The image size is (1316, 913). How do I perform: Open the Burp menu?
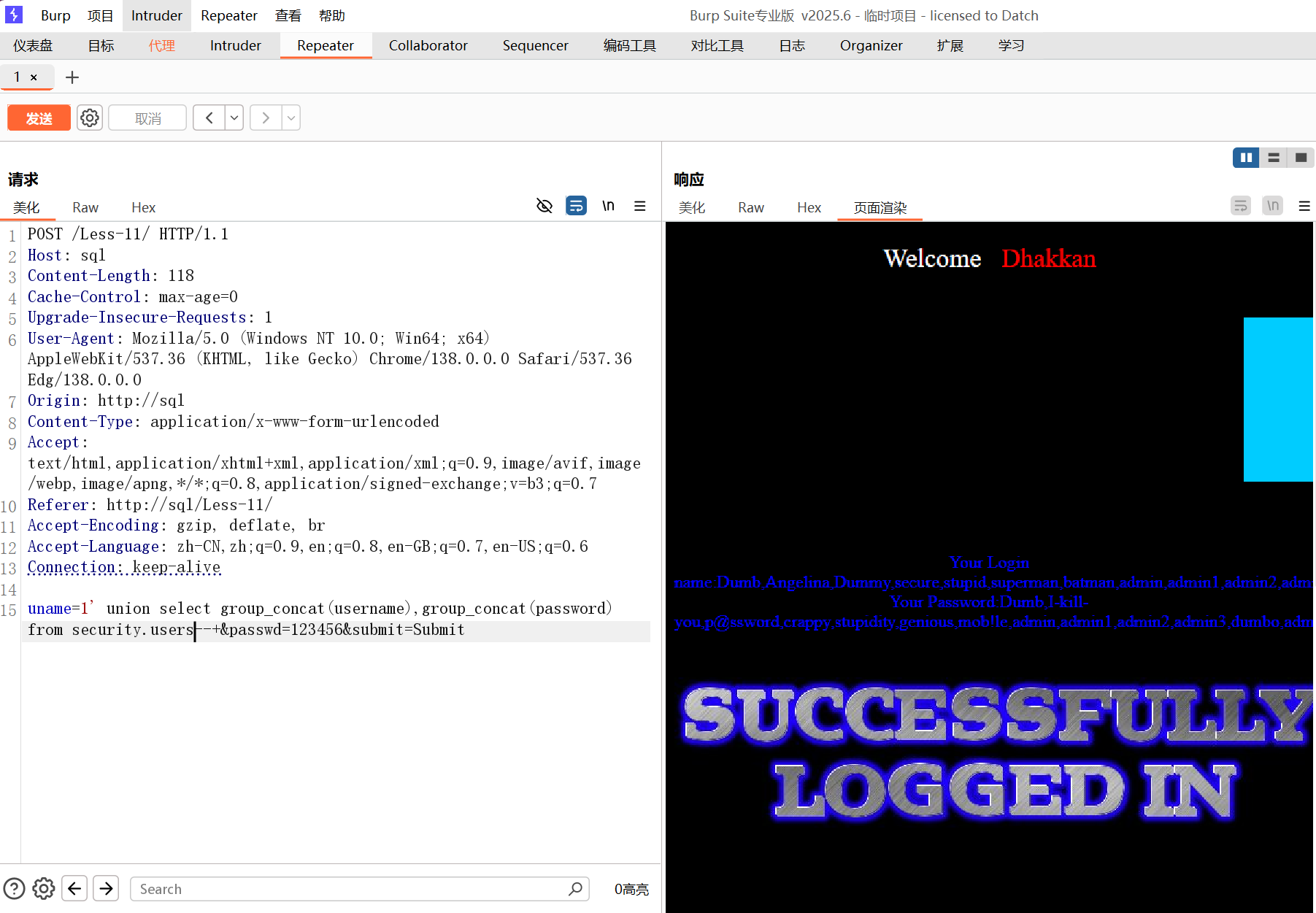[x=55, y=15]
